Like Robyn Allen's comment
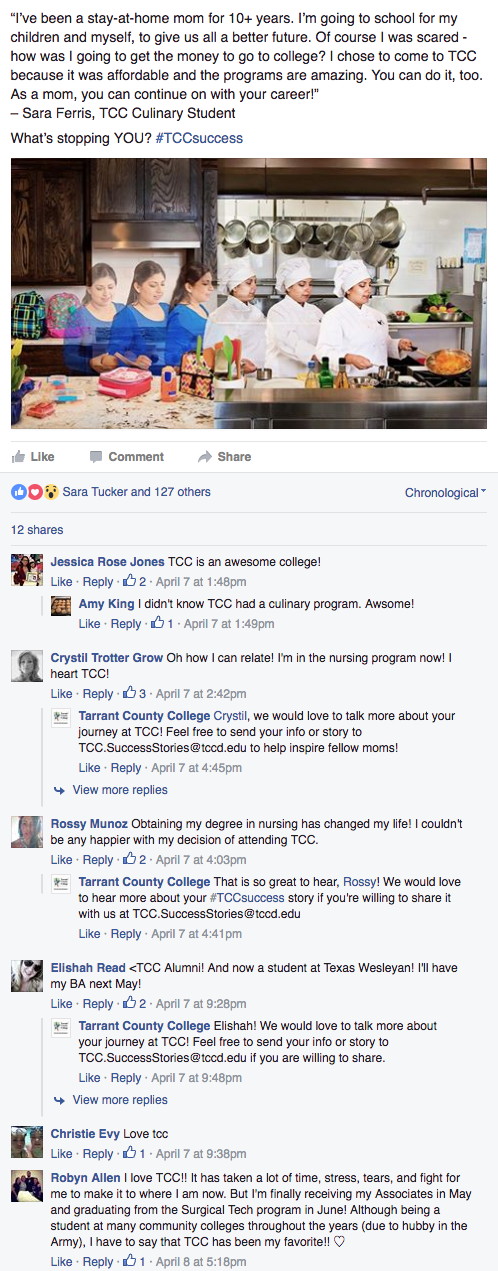This screenshot has width=498, height=1271. (62, 1262)
